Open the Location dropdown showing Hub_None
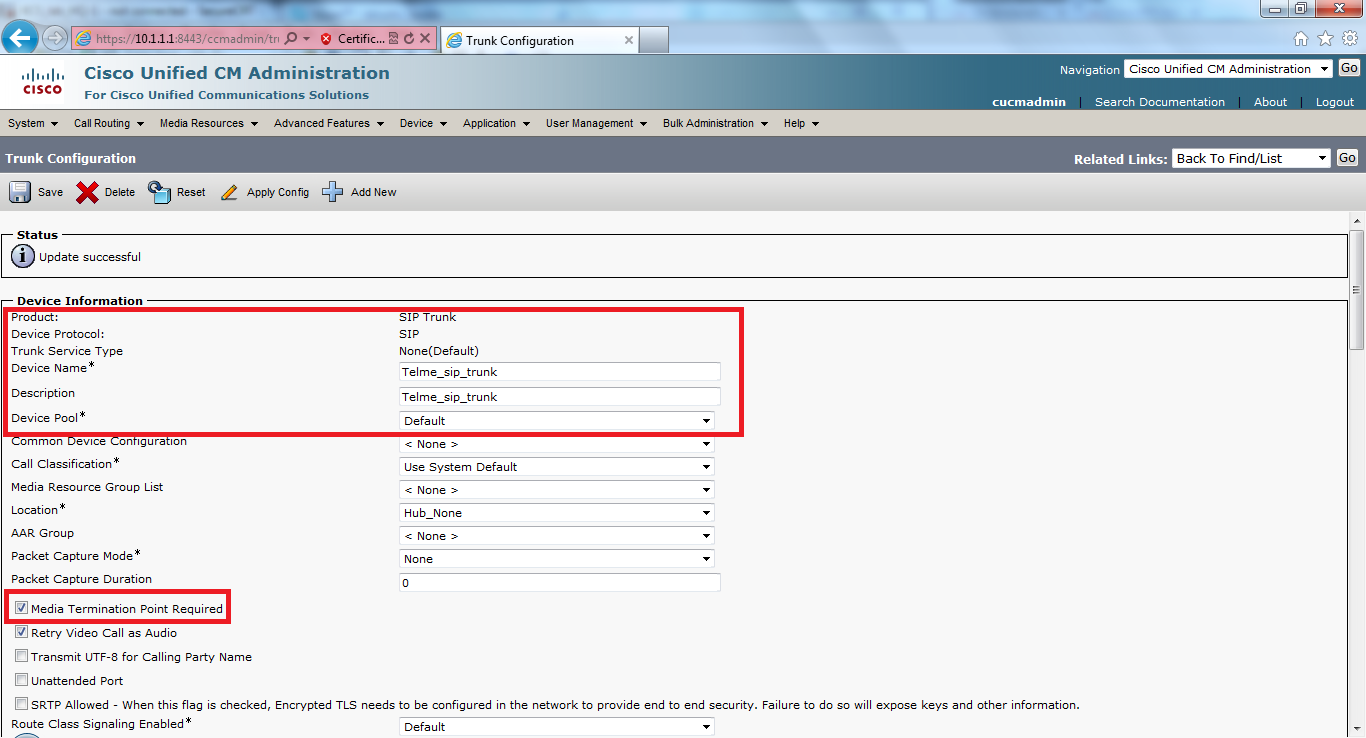This screenshot has width=1366, height=738. pos(557,513)
